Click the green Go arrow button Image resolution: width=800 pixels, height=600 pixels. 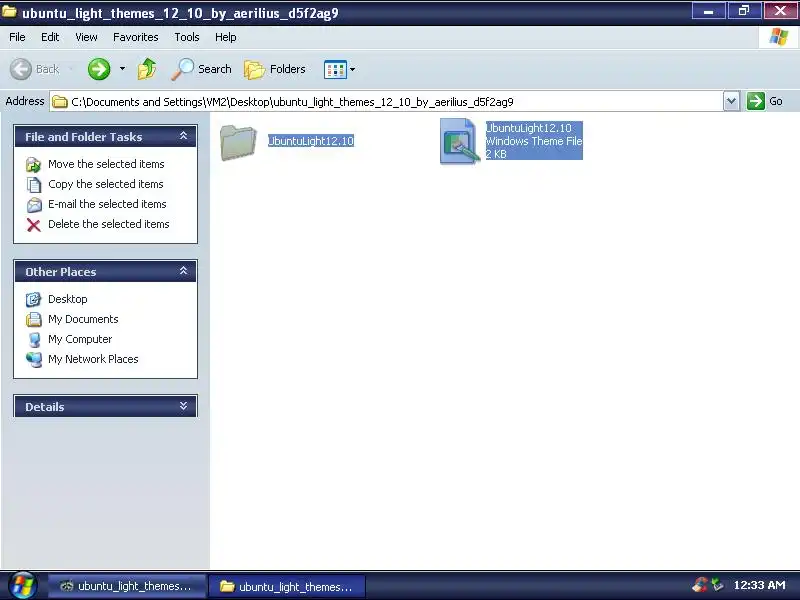tap(756, 101)
